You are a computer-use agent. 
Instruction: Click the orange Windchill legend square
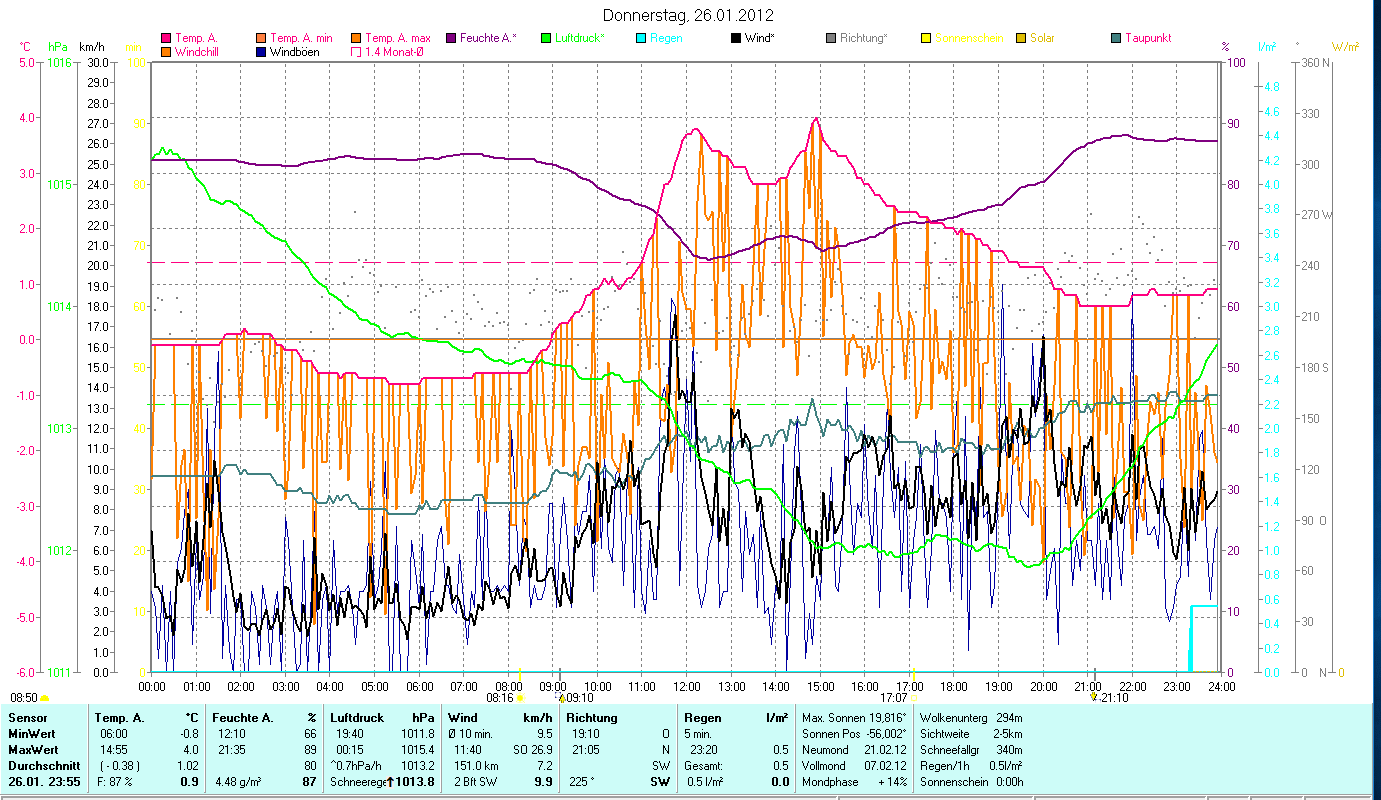tap(166, 51)
